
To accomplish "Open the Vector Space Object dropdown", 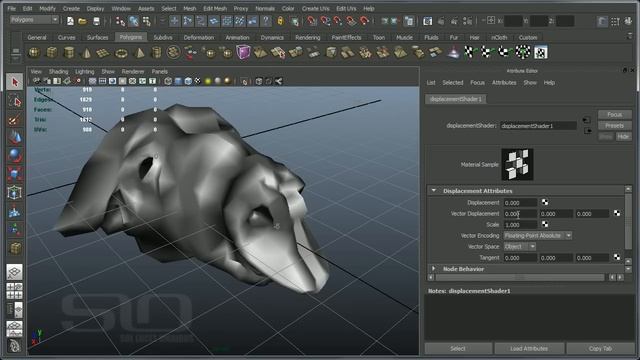I will pos(519,247).
